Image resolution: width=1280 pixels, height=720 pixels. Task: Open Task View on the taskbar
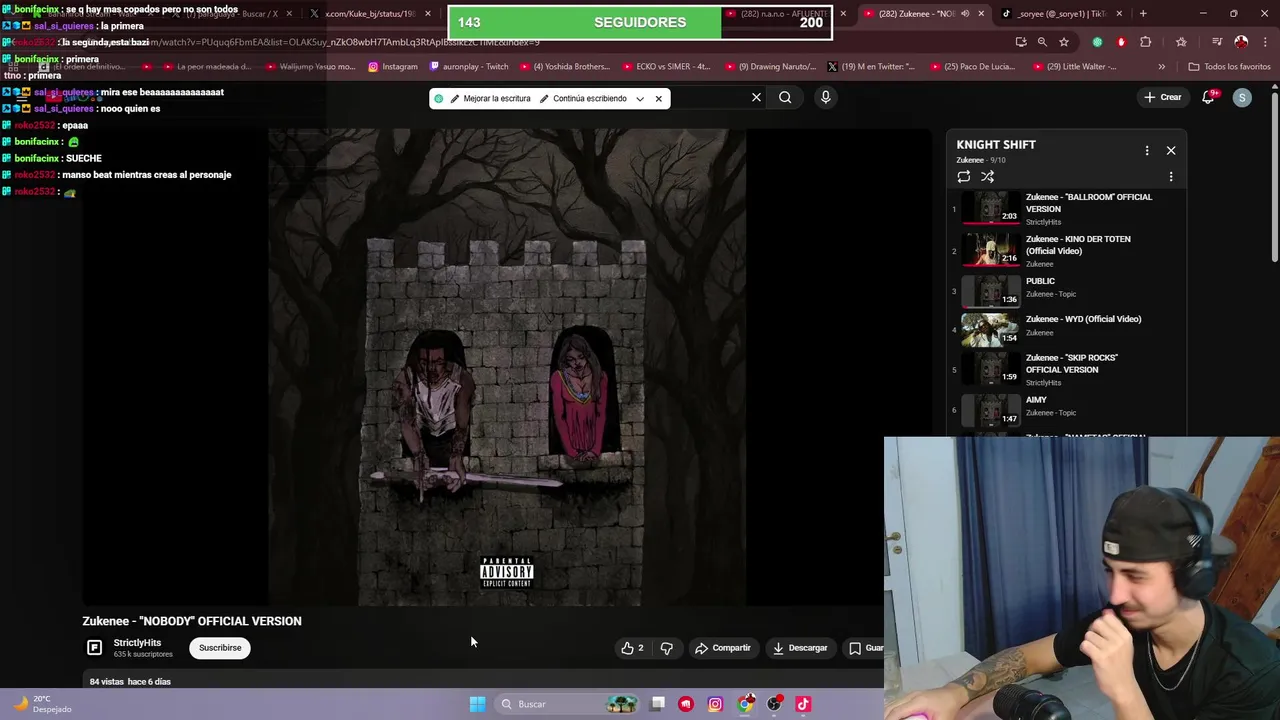(x=658, y=704)
